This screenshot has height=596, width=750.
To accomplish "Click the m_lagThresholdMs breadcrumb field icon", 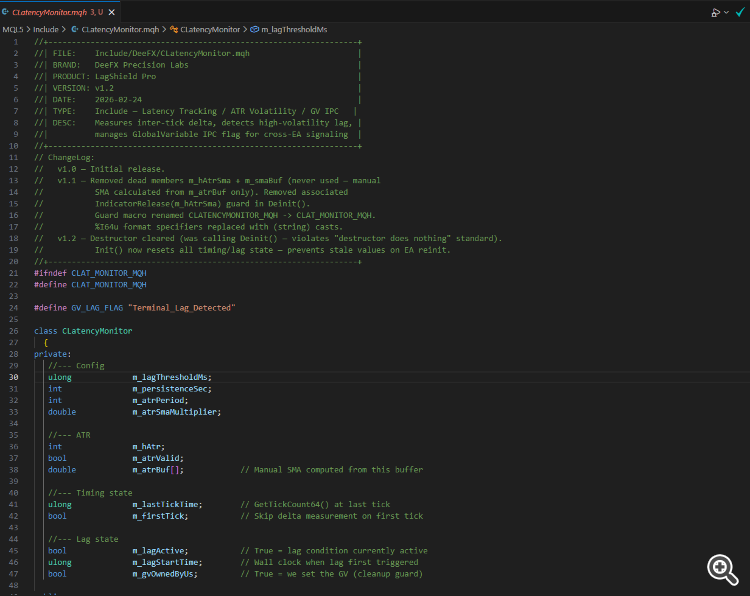I will pos(253,29).
